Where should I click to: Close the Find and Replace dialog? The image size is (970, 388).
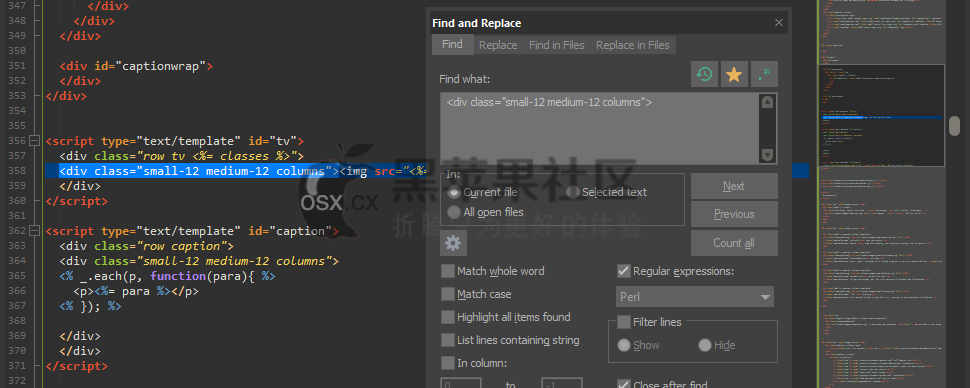tap(779, 24)
